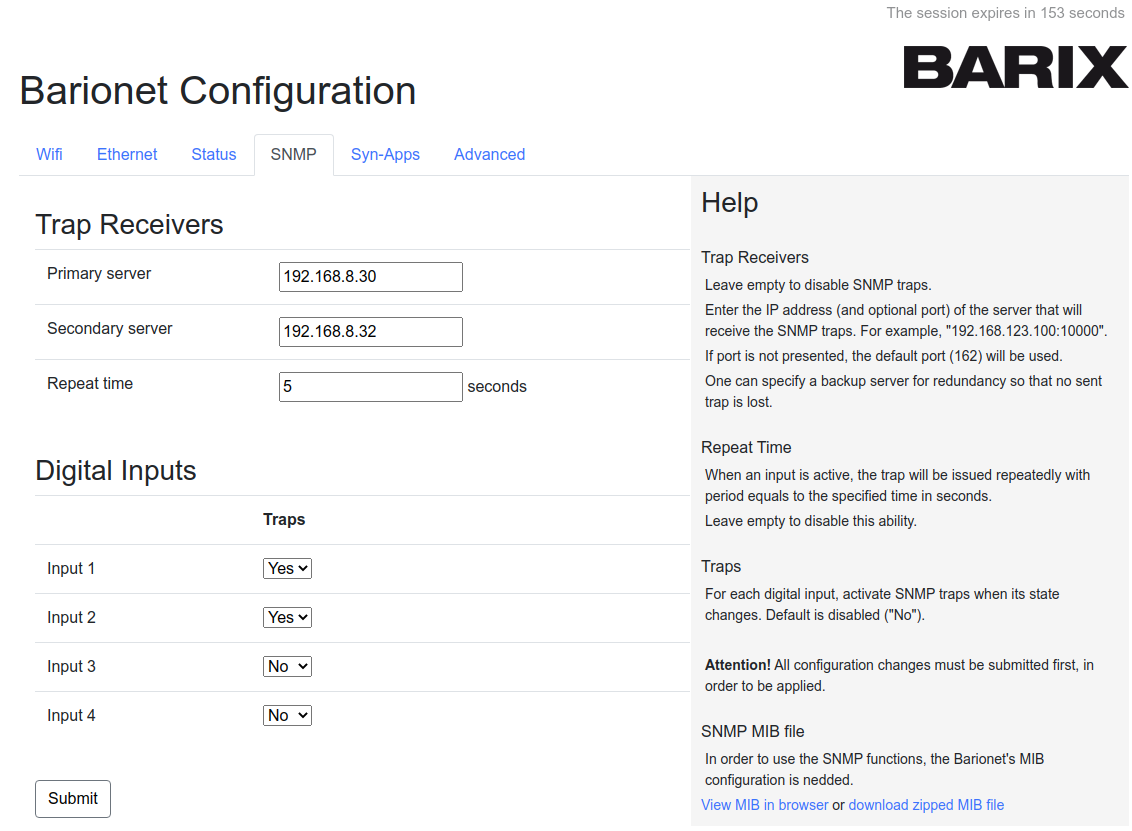
Task: Open the Input 3 traps dropdown
Action: click(x=287, y=666)
